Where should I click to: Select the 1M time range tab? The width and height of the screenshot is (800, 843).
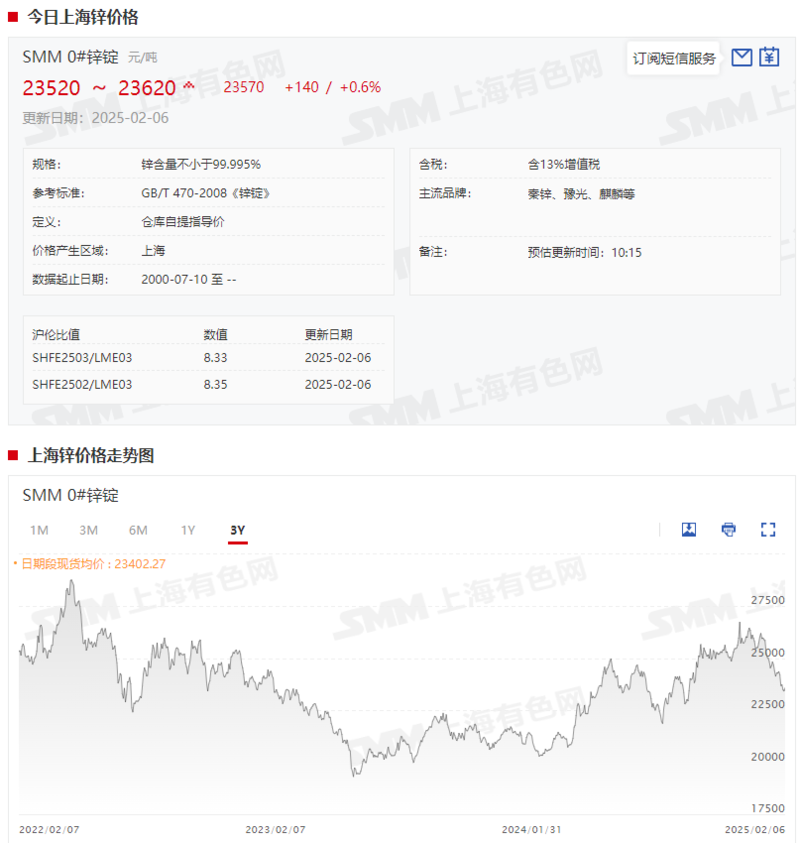point(39,531)
